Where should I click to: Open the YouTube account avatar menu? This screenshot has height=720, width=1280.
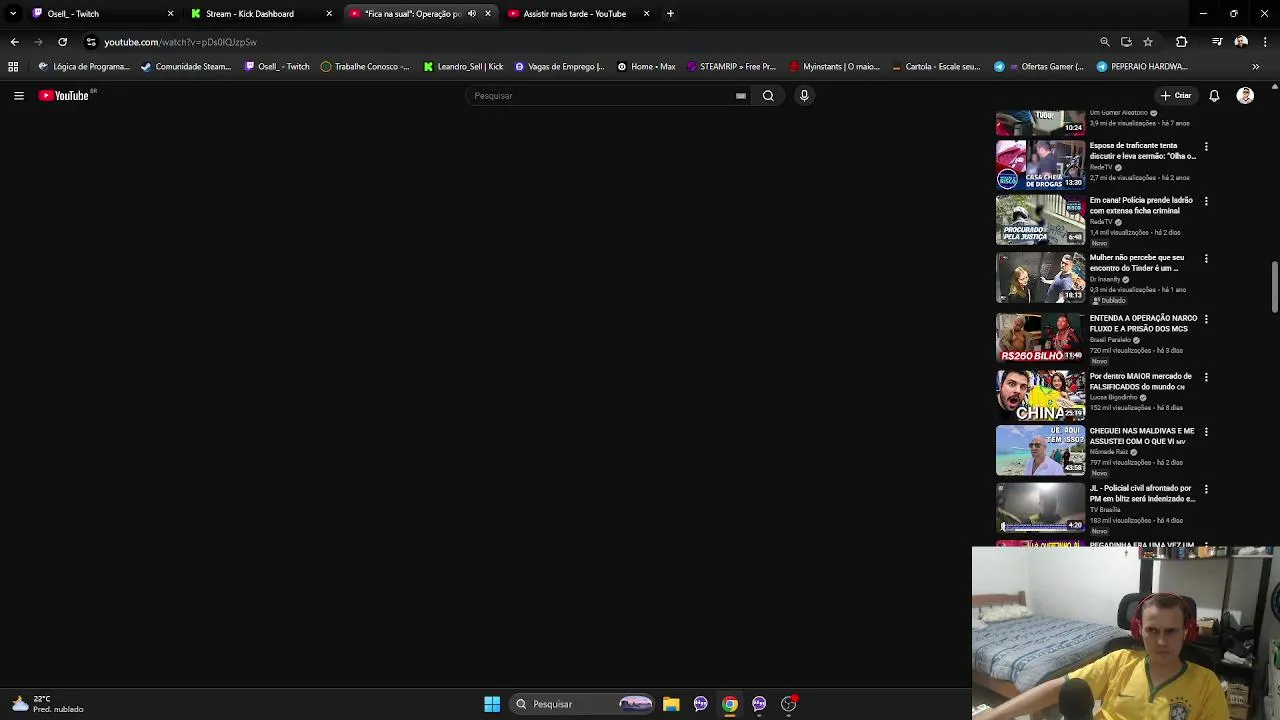pos(1245,96)
